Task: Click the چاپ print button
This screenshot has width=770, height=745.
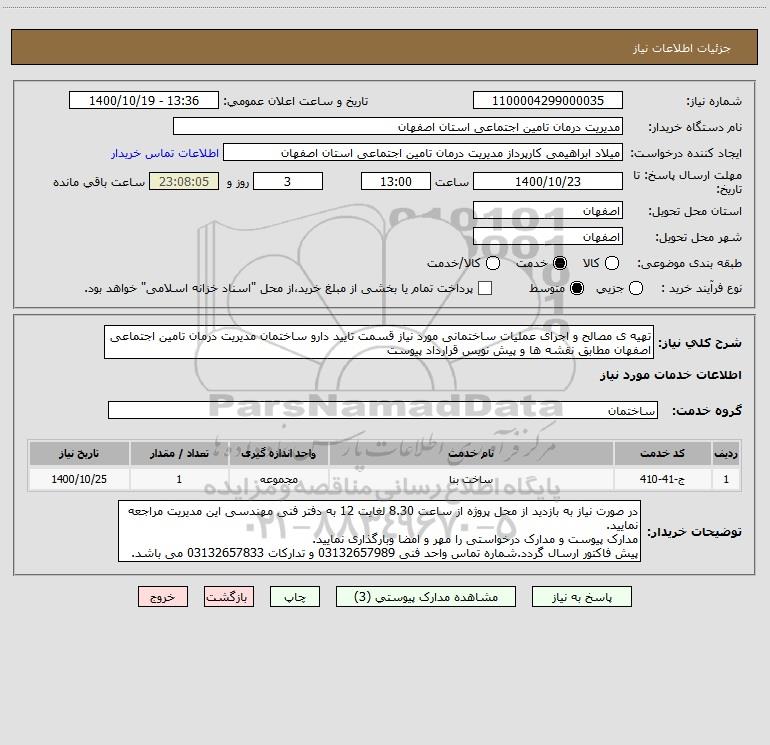Action: pyautogui.click(x=295, y=597)
